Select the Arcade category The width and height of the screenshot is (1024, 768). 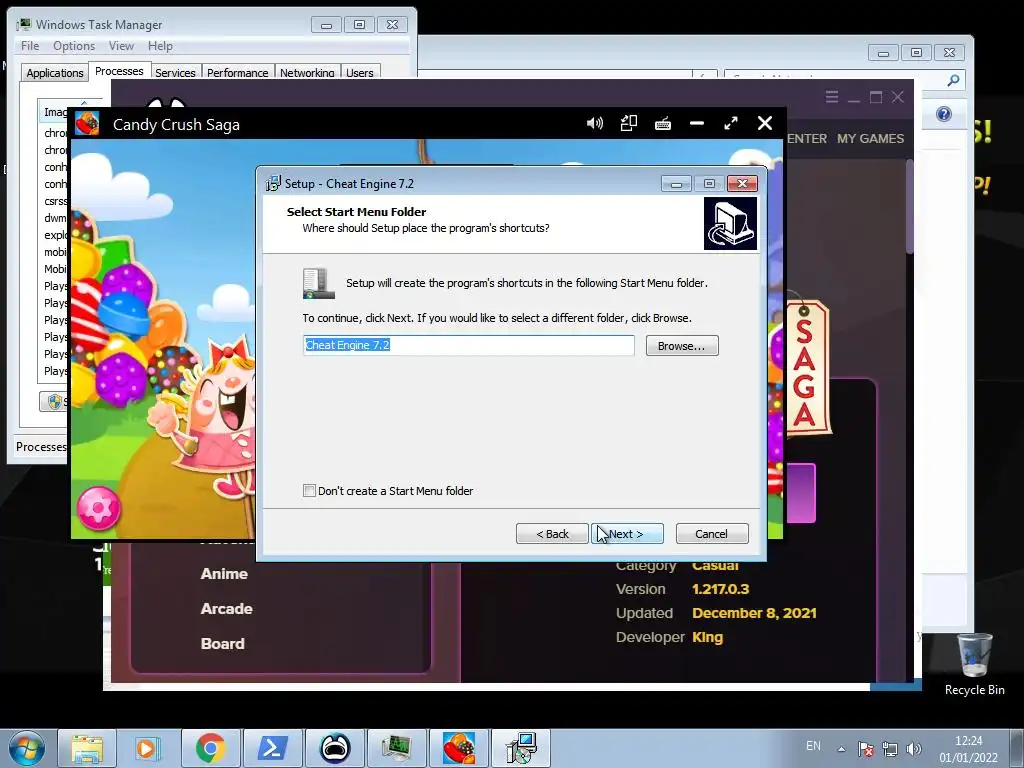227,609
